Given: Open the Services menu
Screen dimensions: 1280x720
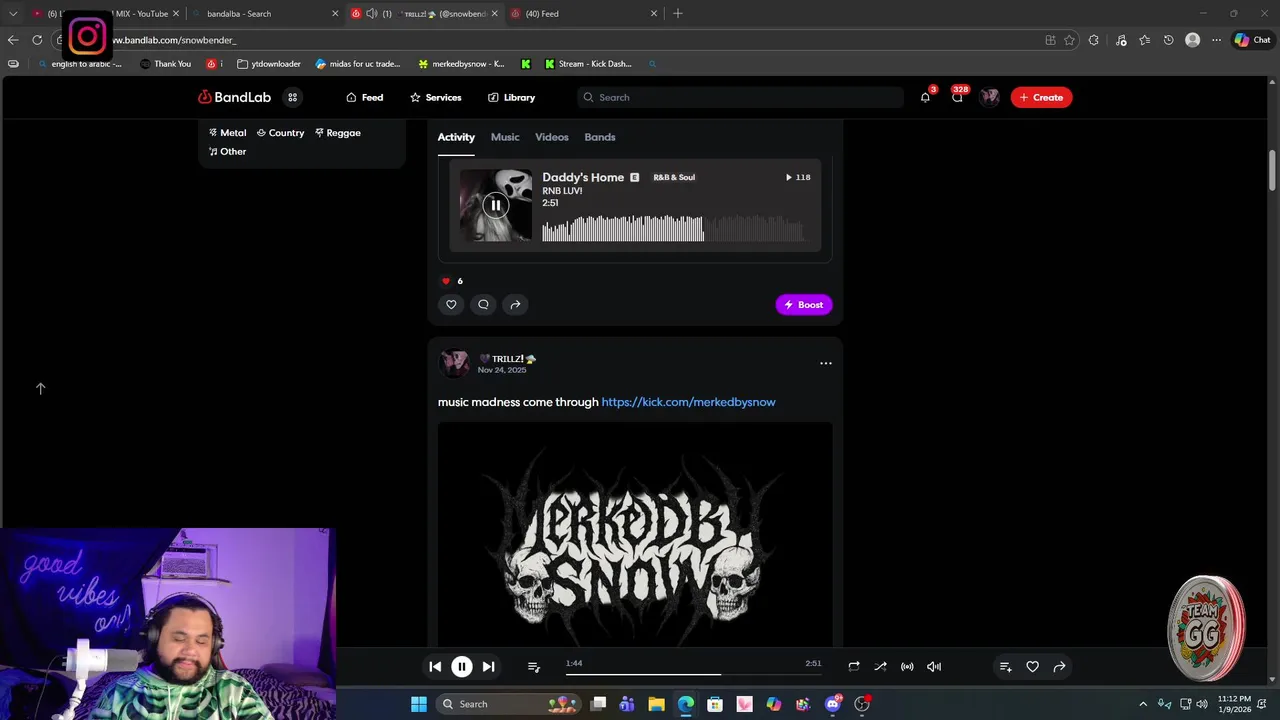Looking at the screenshot, I should (435, 97).
